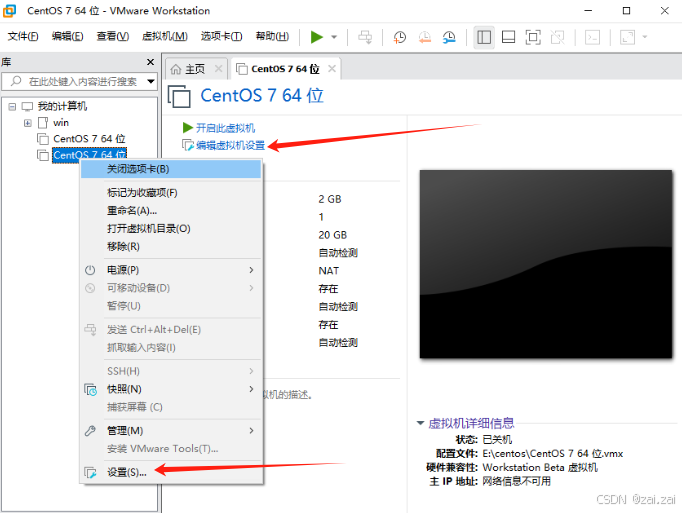Toggle the library sidebar view icon
The image size is (682, 513).
tap(484, 37)
